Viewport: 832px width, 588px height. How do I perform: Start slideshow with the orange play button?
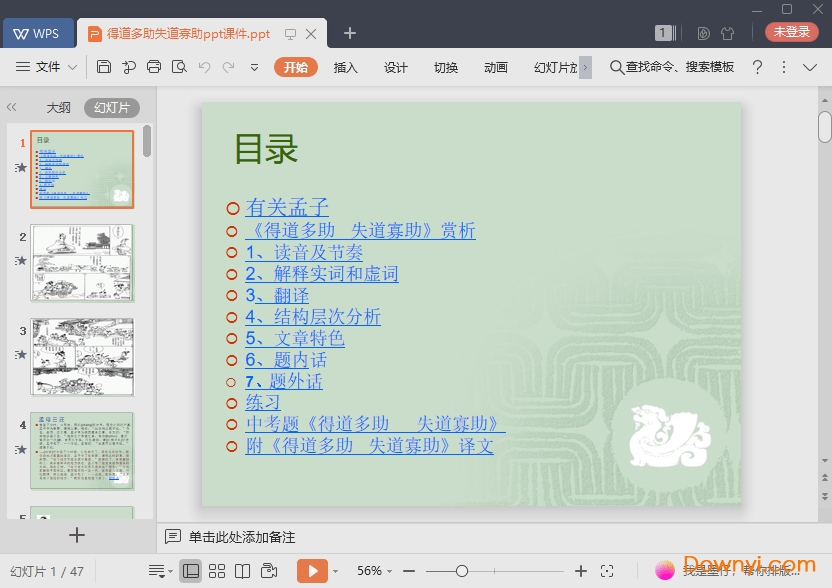(312, 571)
